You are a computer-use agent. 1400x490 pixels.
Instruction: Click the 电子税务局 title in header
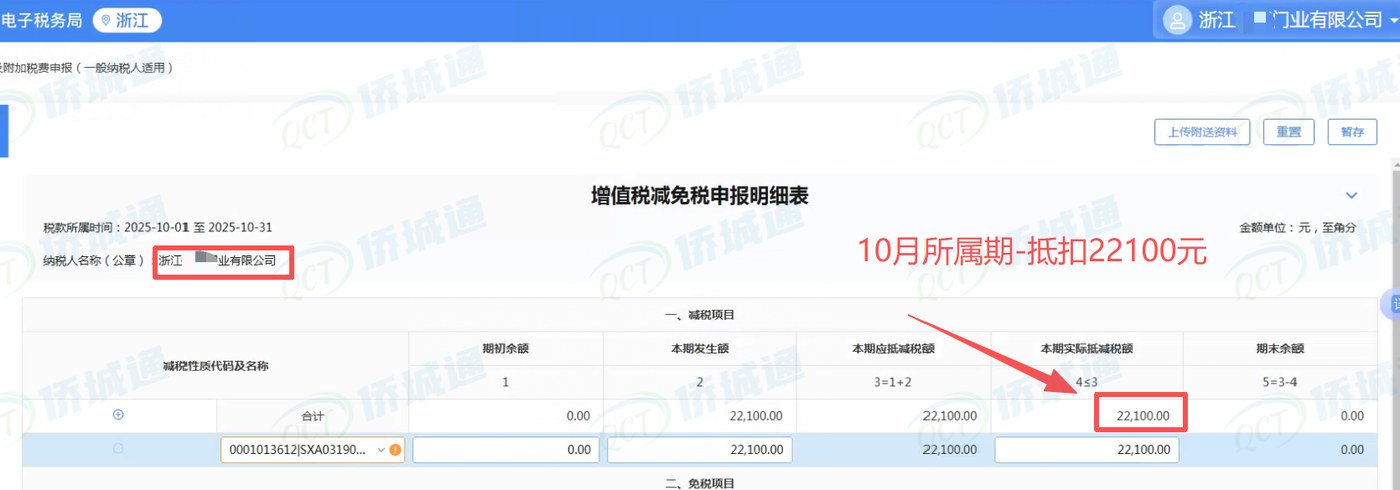pyautogui.click(x=41, y=20)
